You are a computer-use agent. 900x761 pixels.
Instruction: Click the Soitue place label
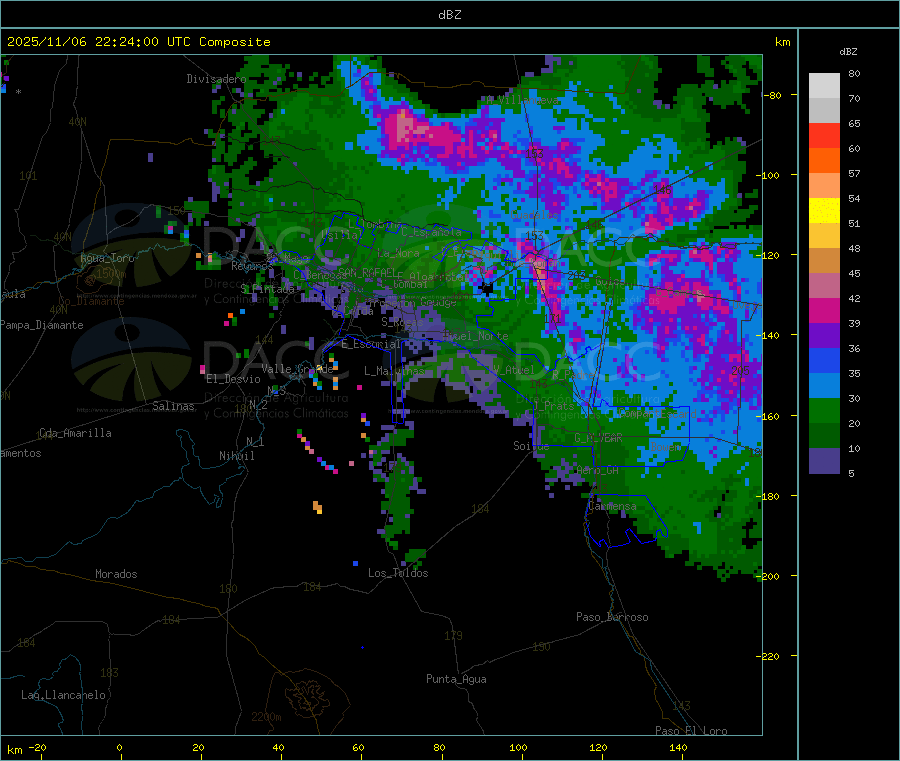point(531,446)
